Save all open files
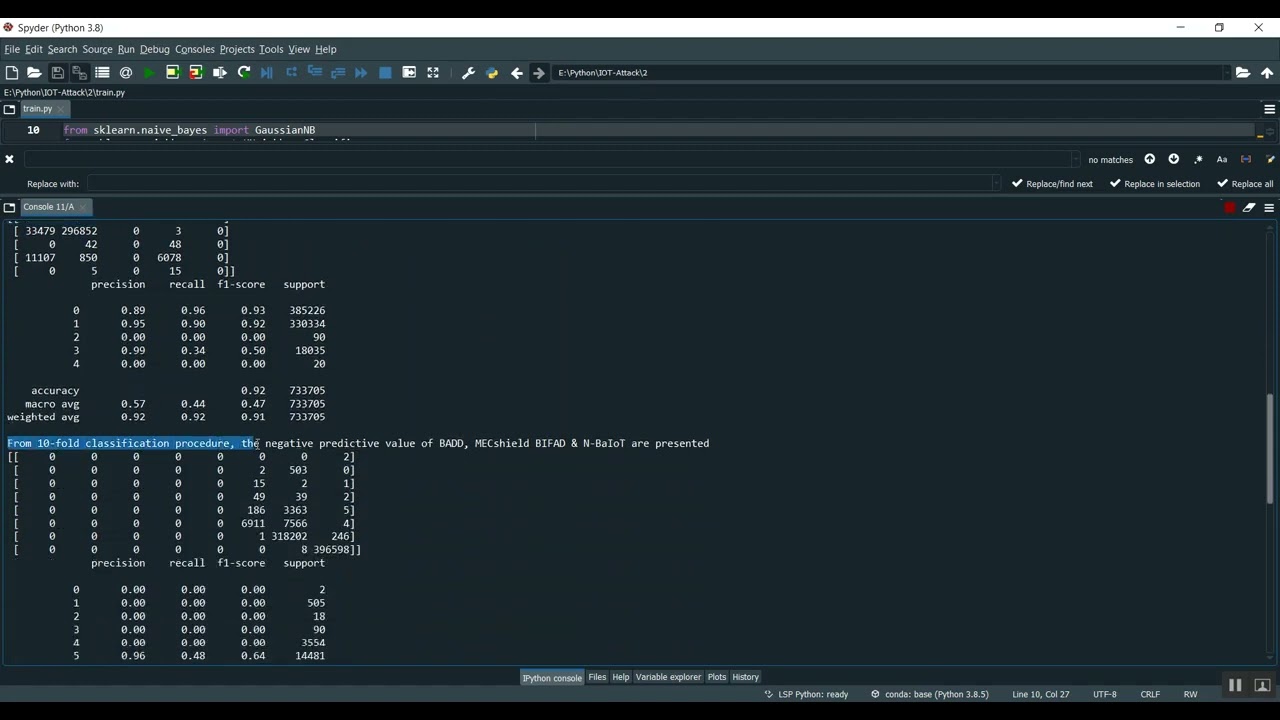The image size is (1280, 720). 79,73
